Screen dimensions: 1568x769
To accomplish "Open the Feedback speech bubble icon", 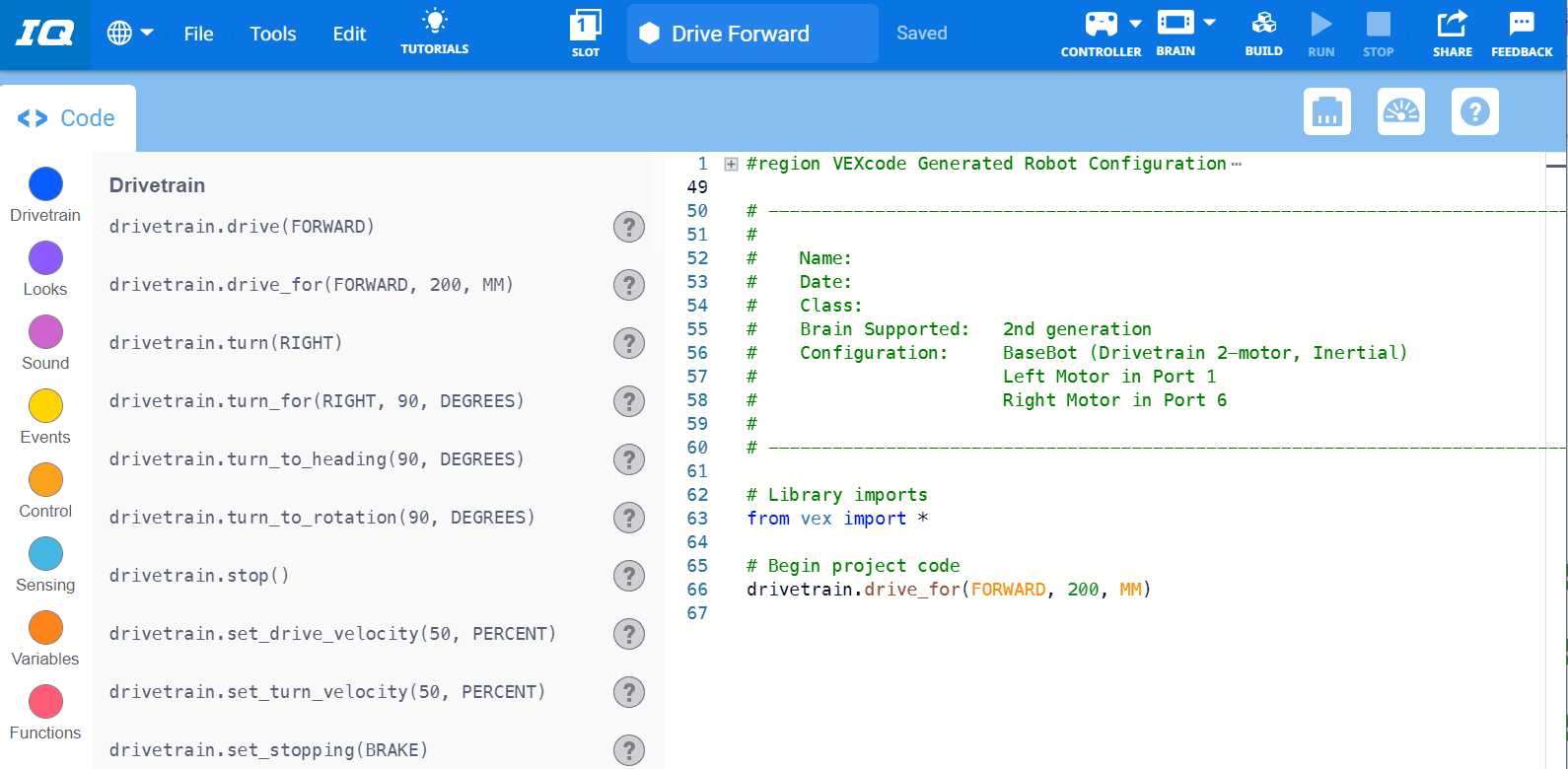I will (1522, 24).
